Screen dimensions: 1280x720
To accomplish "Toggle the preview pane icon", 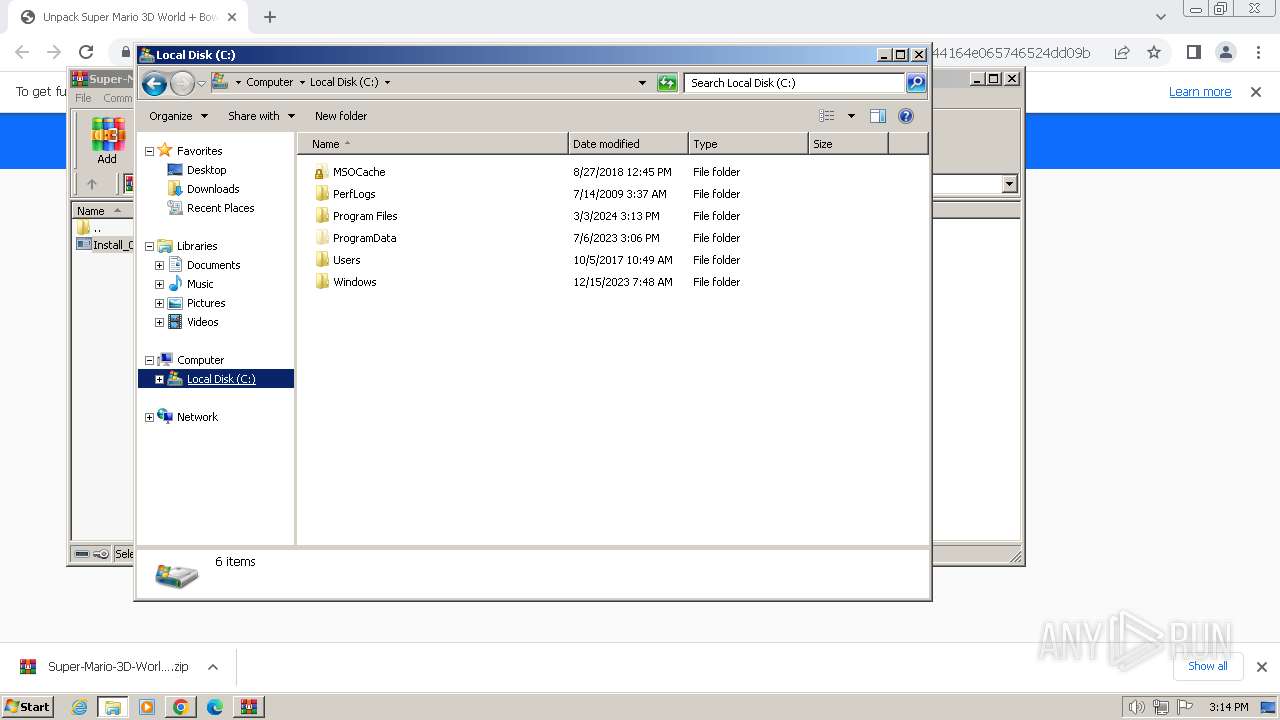I will (878, 116).
